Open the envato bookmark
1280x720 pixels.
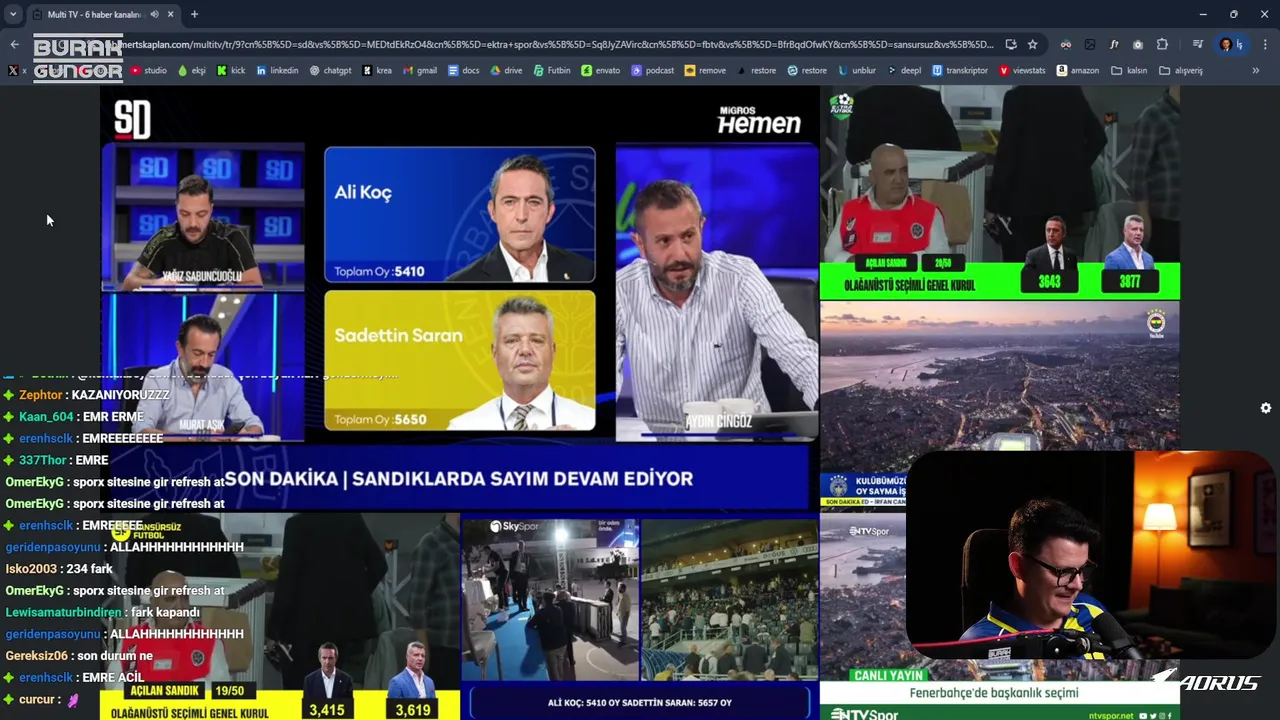(601, 71)
